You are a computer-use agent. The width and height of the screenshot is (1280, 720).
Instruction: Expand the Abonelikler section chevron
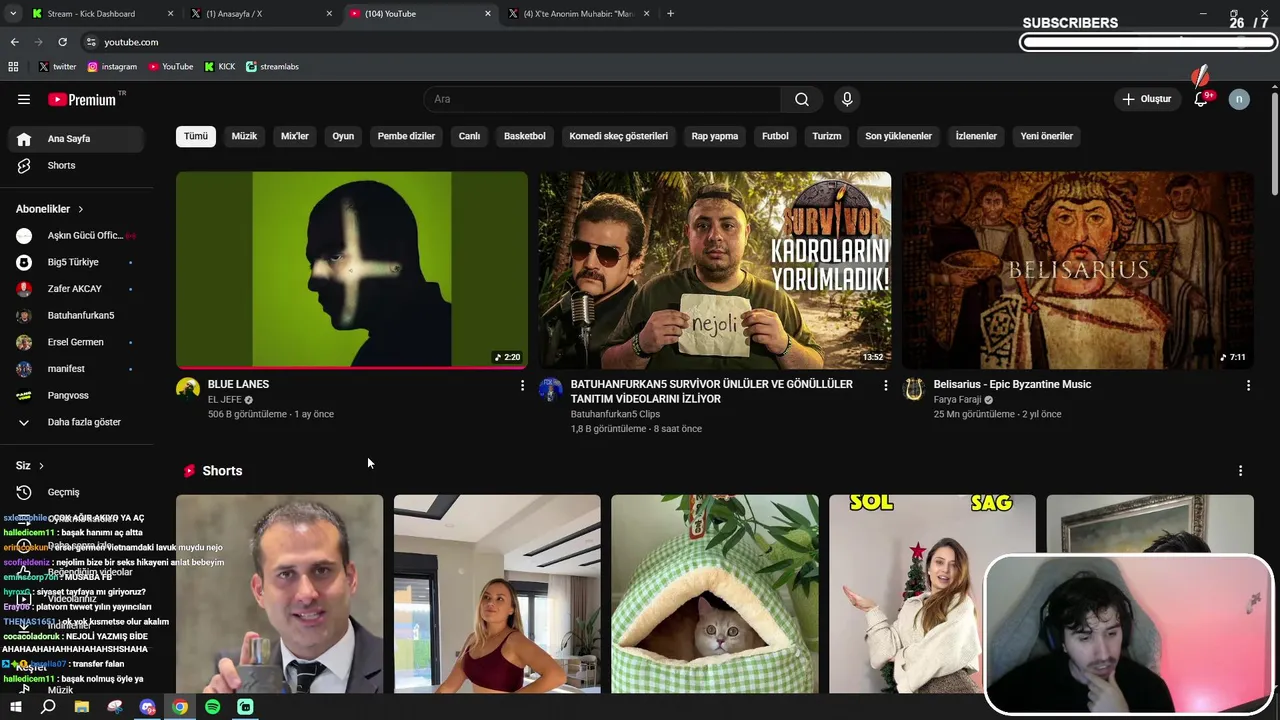click(80, 209)
